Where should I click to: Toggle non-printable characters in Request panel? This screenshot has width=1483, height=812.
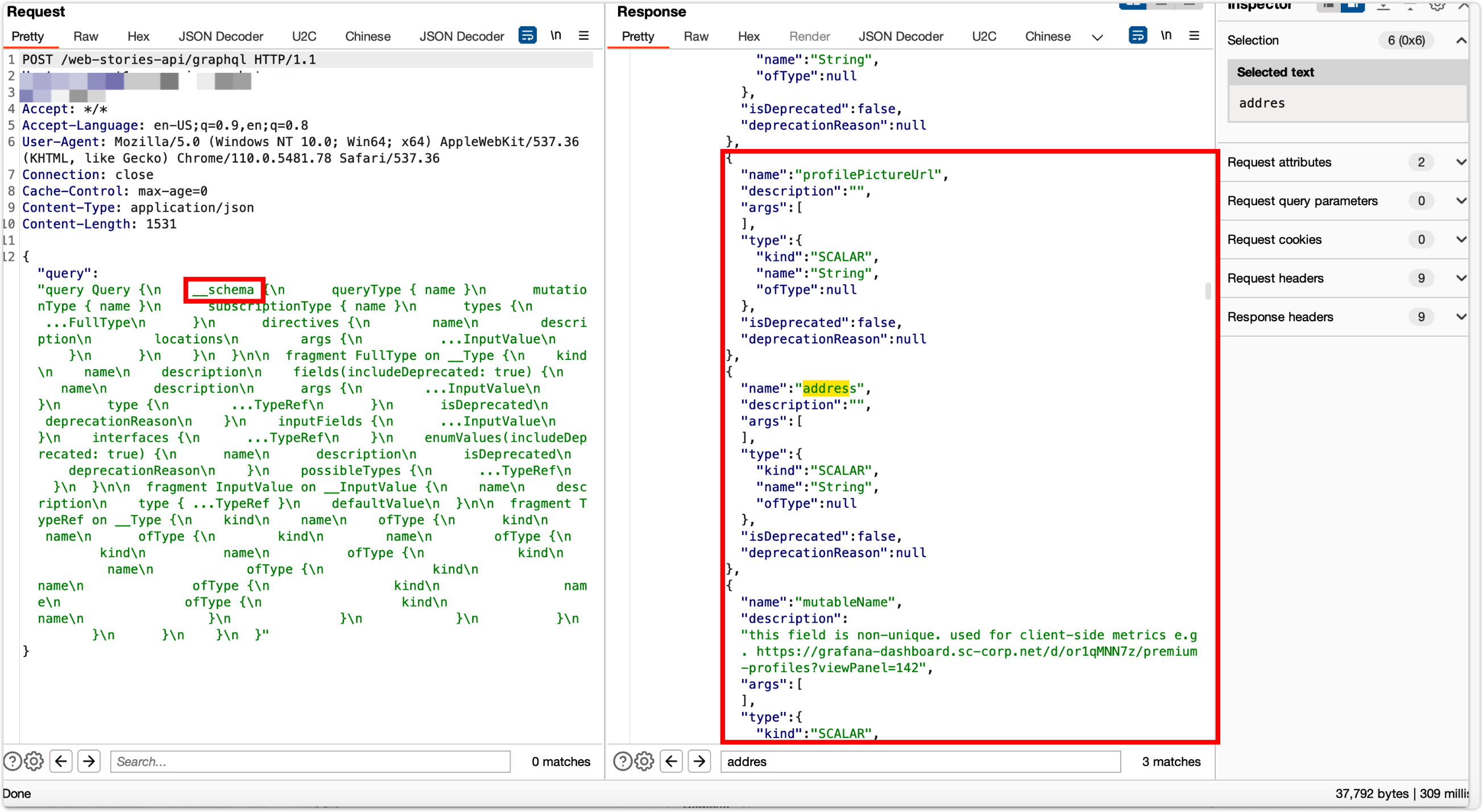click(x=556, y=36)
